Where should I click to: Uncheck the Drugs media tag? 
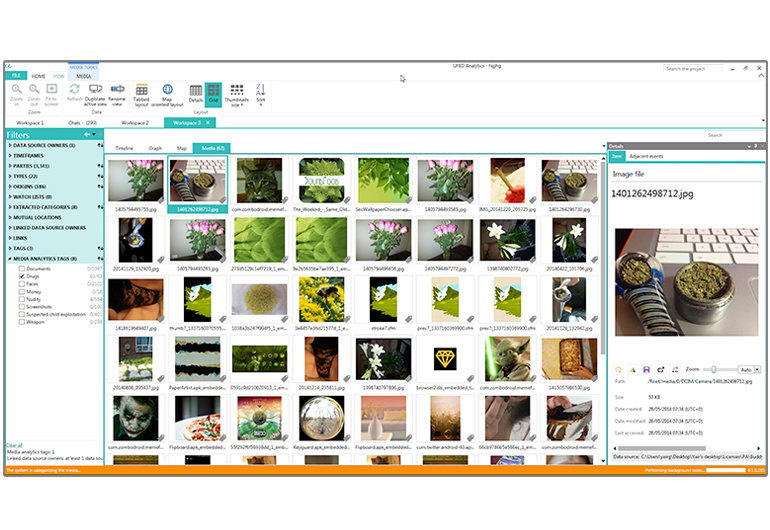pos(22,276)
